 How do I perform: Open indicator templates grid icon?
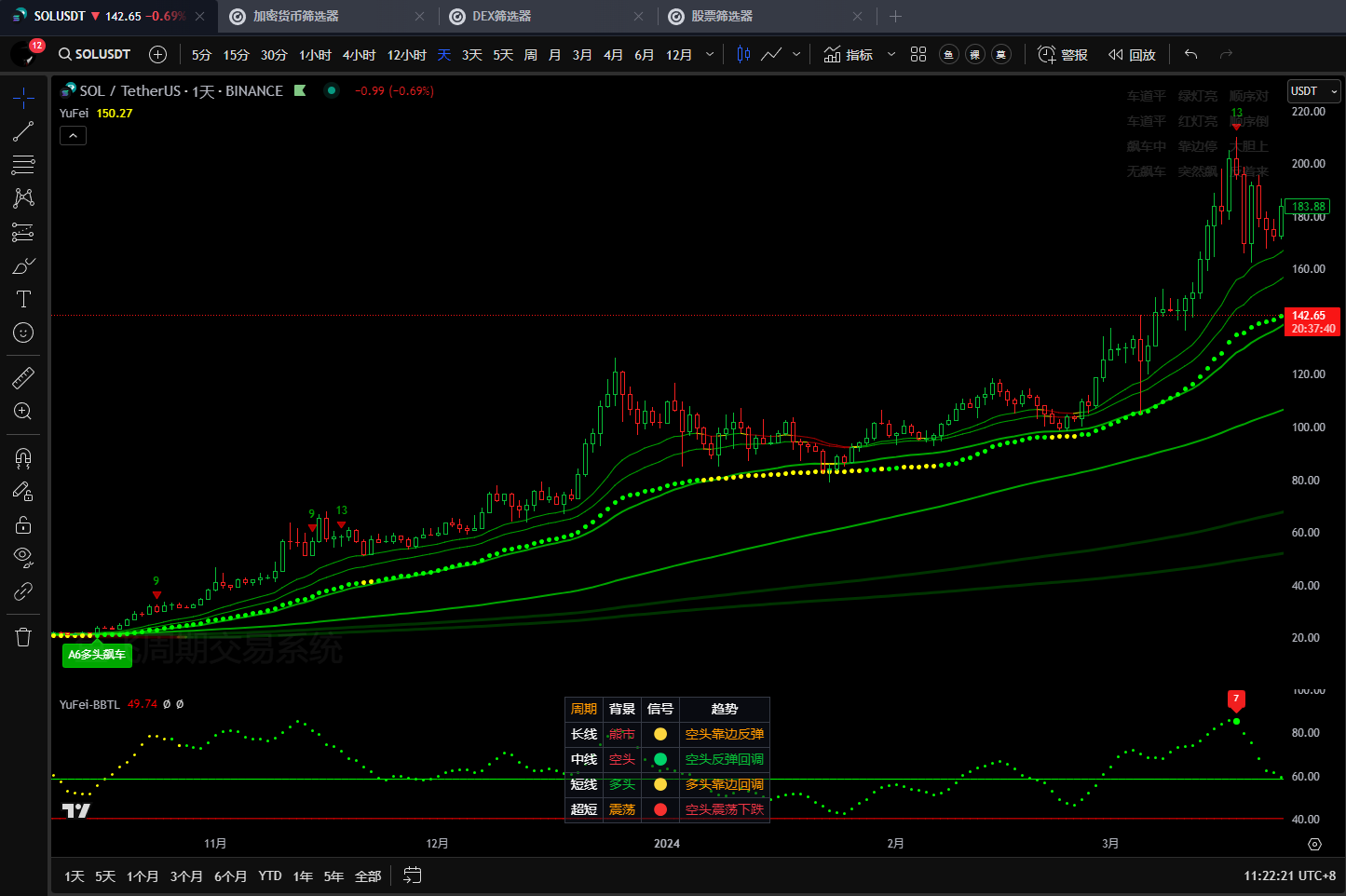coord(918,54)
